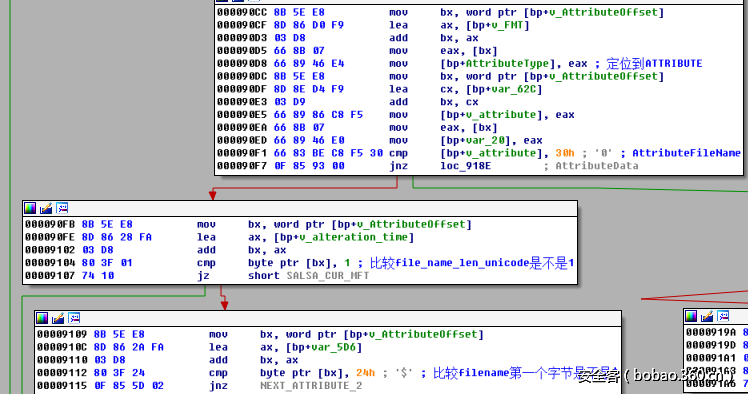Click opcode bytes 0F 85 93 00
Screen dimensions: 748x394
pyautogui.click(x=309, y=166)
